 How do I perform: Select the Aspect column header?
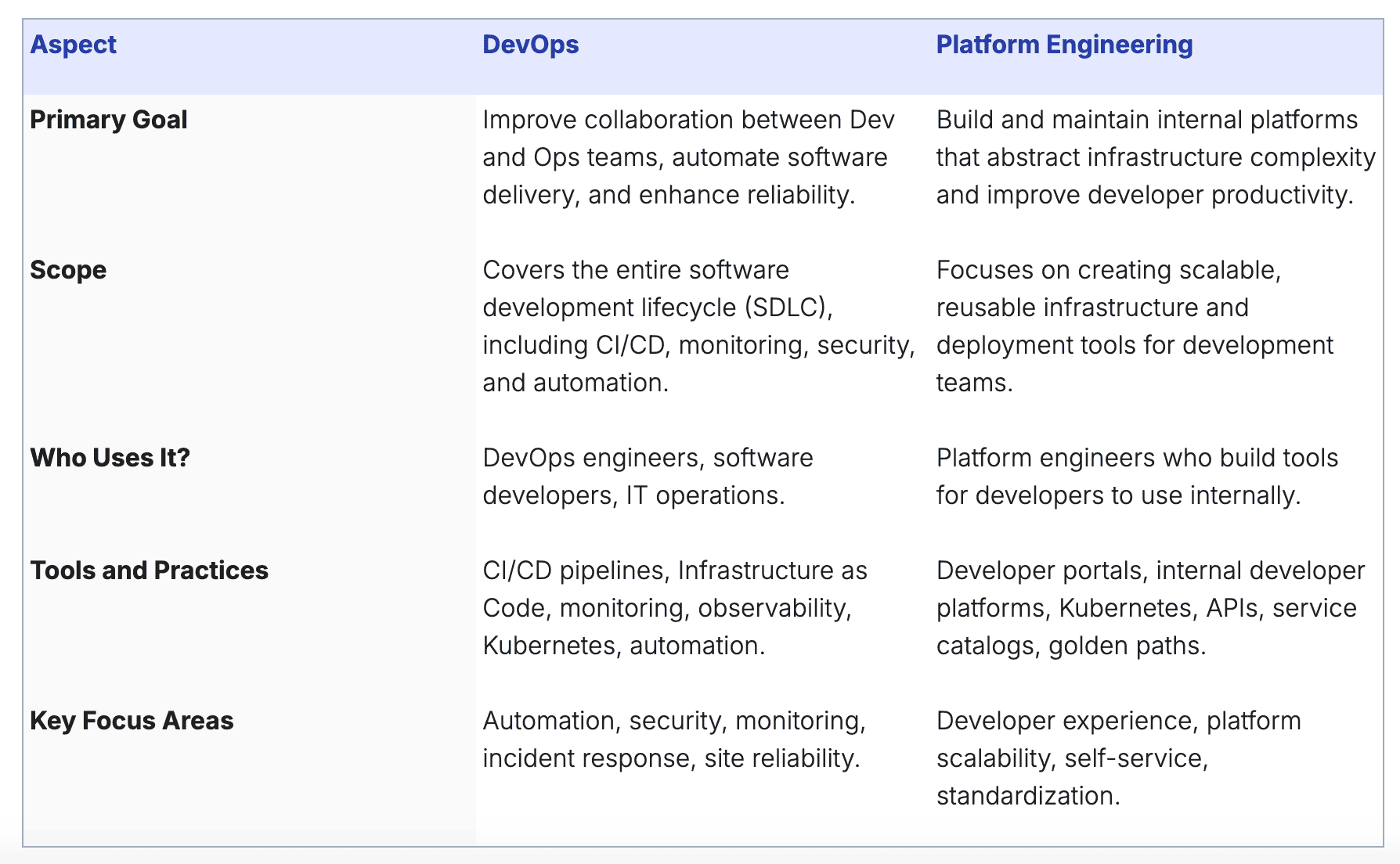pos(73,45)
